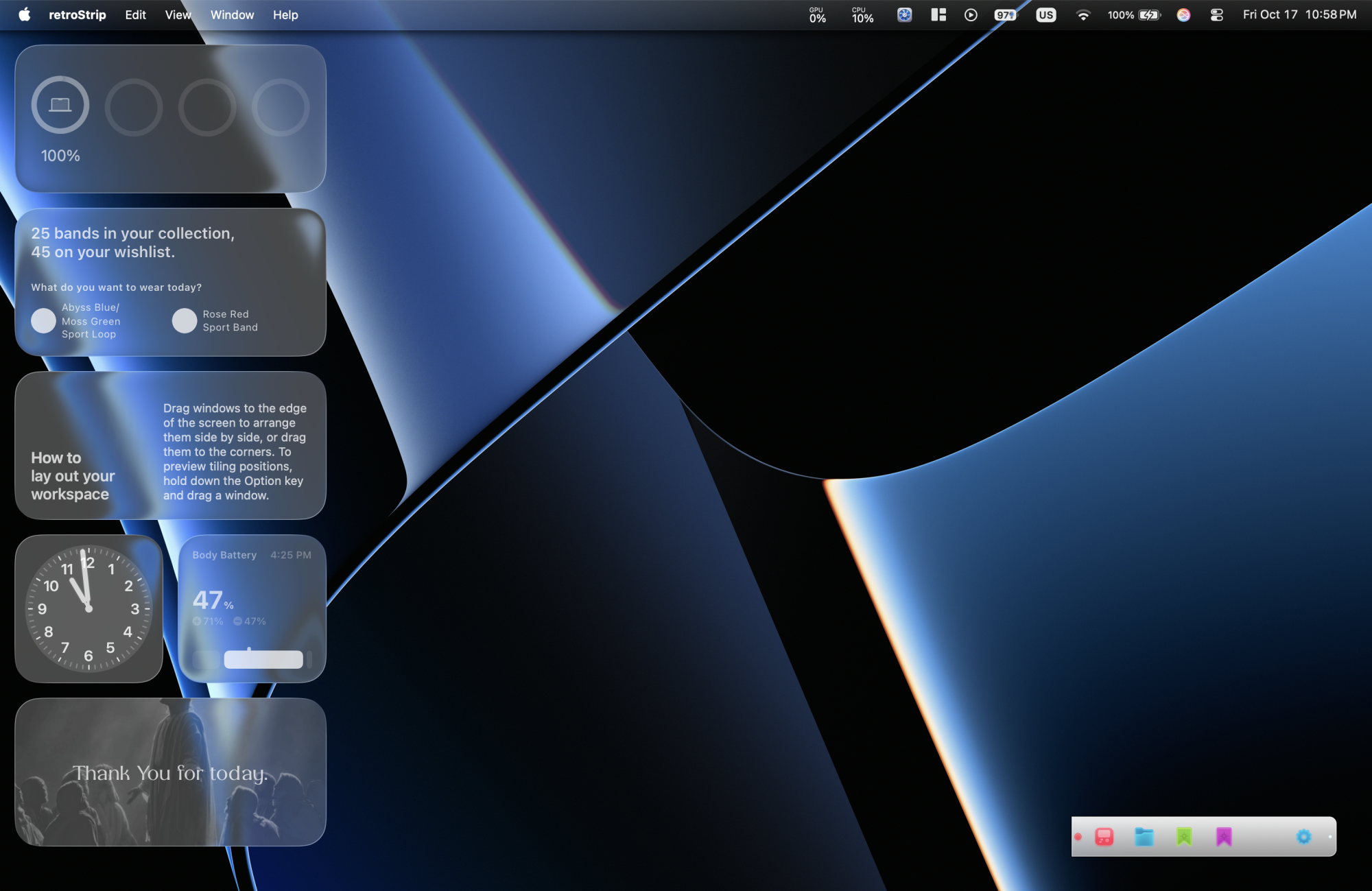The height and width of the screenshot is (891, 1372).
Task: Open the retro console icon in the strip
Action: [1104, 836]
